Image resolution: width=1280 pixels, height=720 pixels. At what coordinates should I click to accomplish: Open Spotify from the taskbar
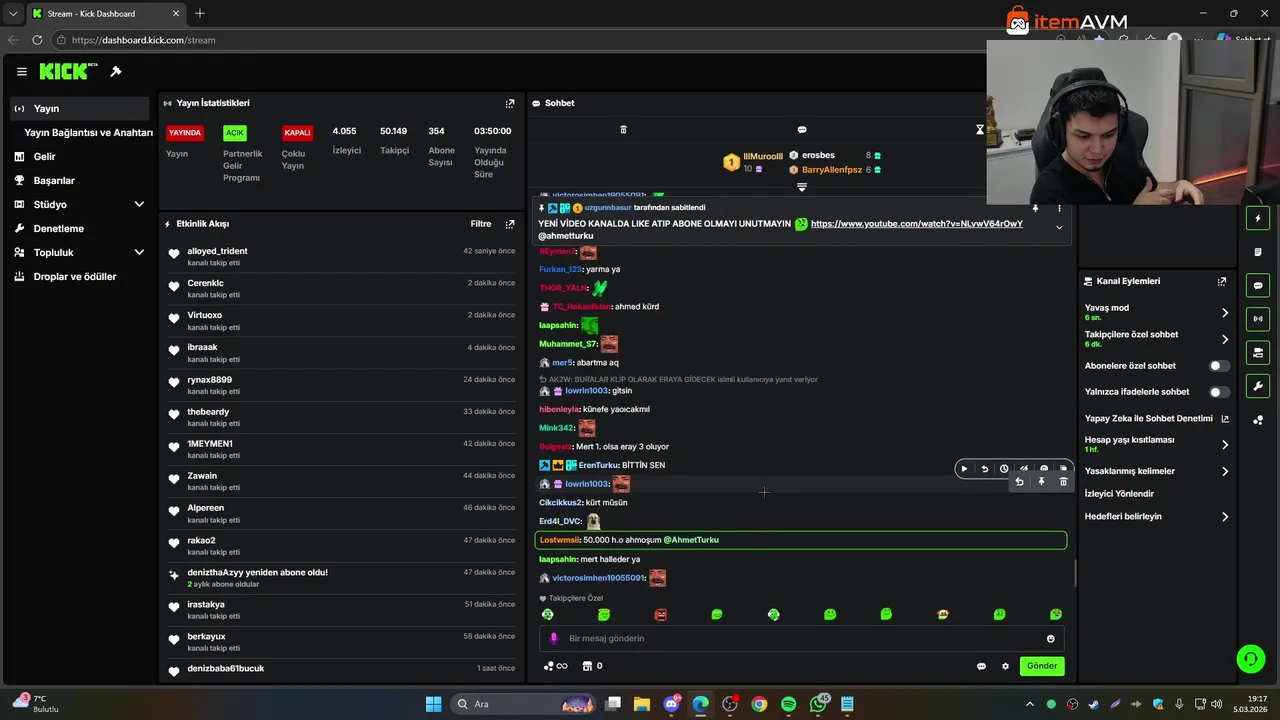pyautogui.click(x=788, y=704)
